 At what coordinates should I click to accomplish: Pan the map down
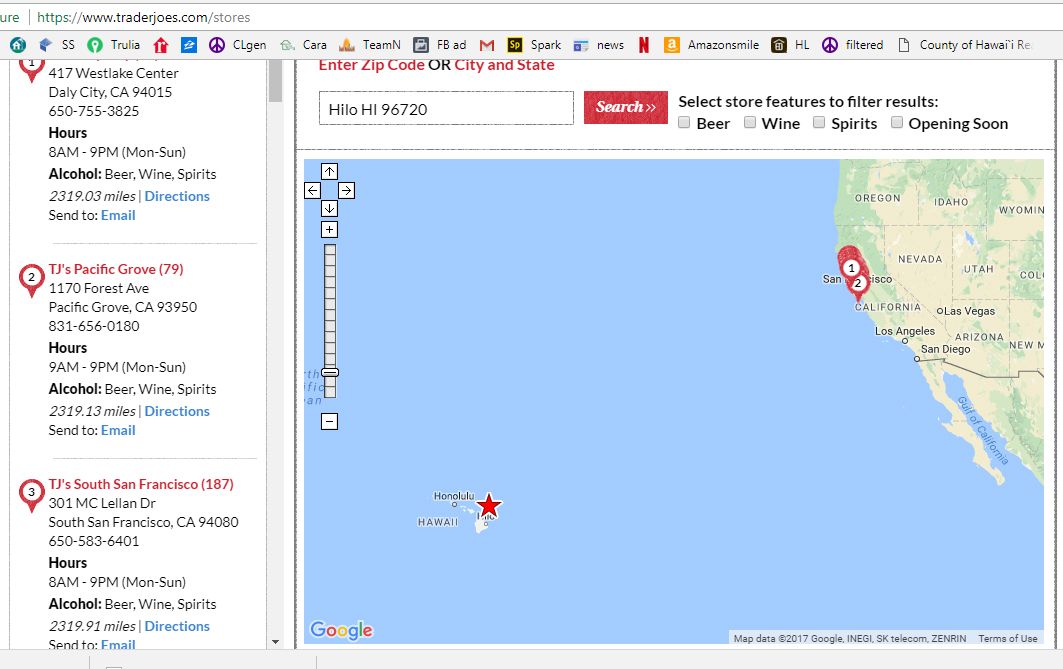(x=329, y=208)
